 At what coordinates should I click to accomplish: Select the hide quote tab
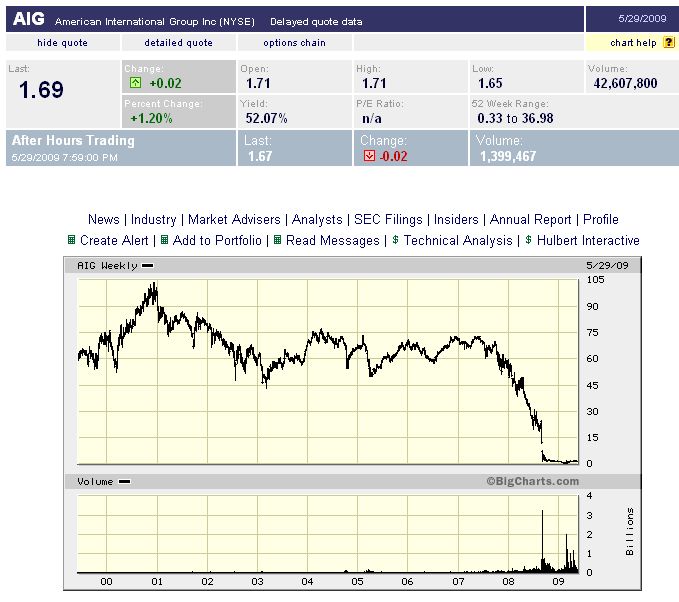(x=62, y=43)
